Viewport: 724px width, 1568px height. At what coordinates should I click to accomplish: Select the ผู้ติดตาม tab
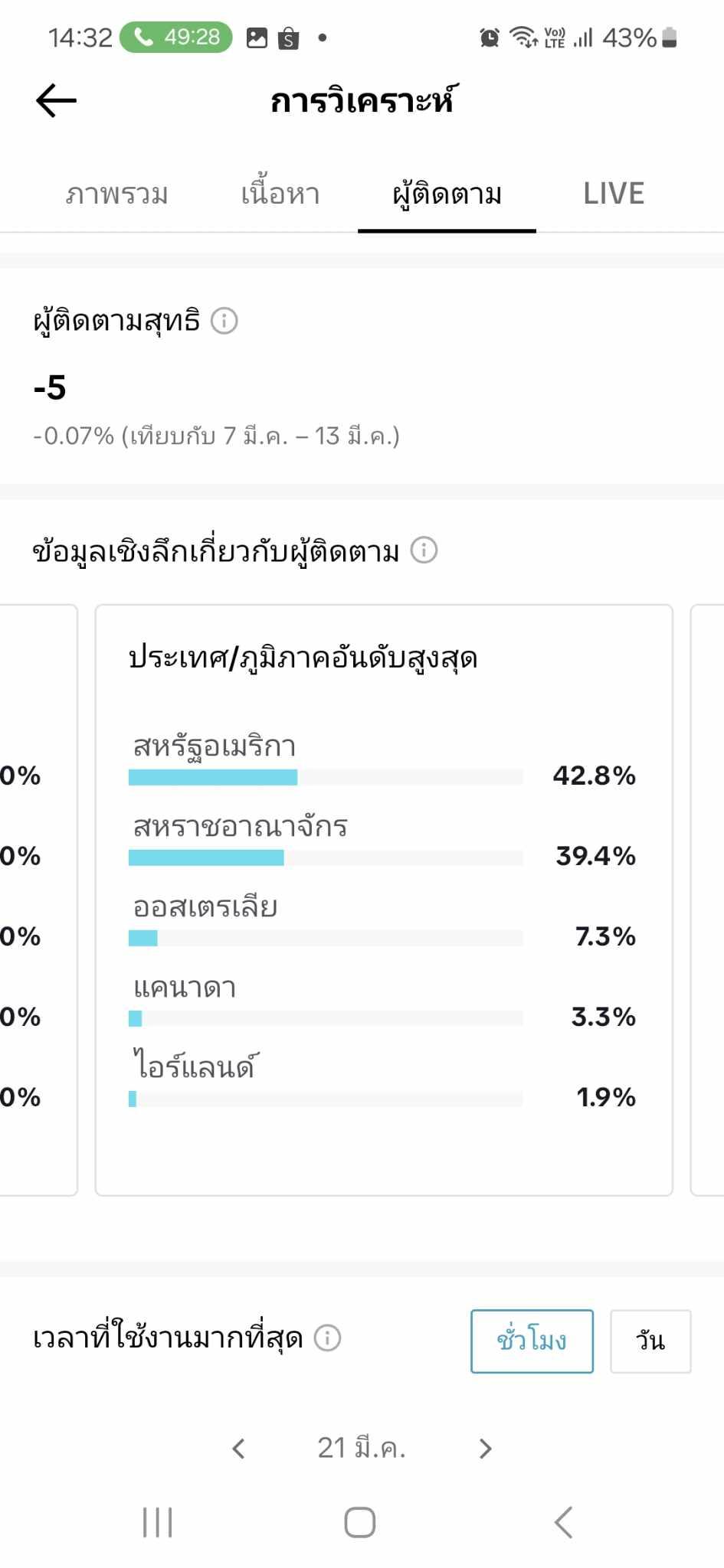click(x=447, y=194)
